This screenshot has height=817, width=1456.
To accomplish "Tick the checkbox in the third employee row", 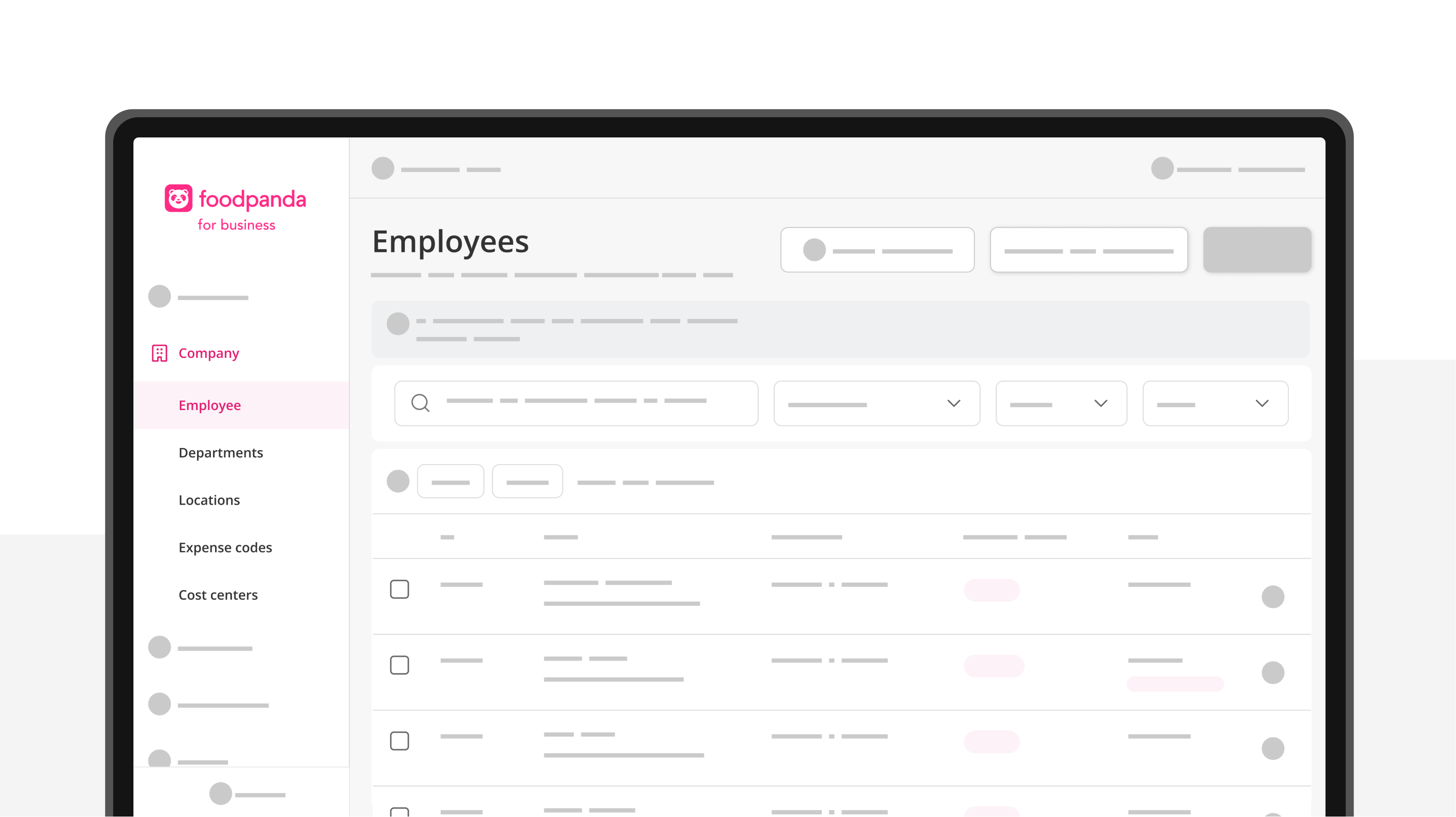I will point(399,740).
